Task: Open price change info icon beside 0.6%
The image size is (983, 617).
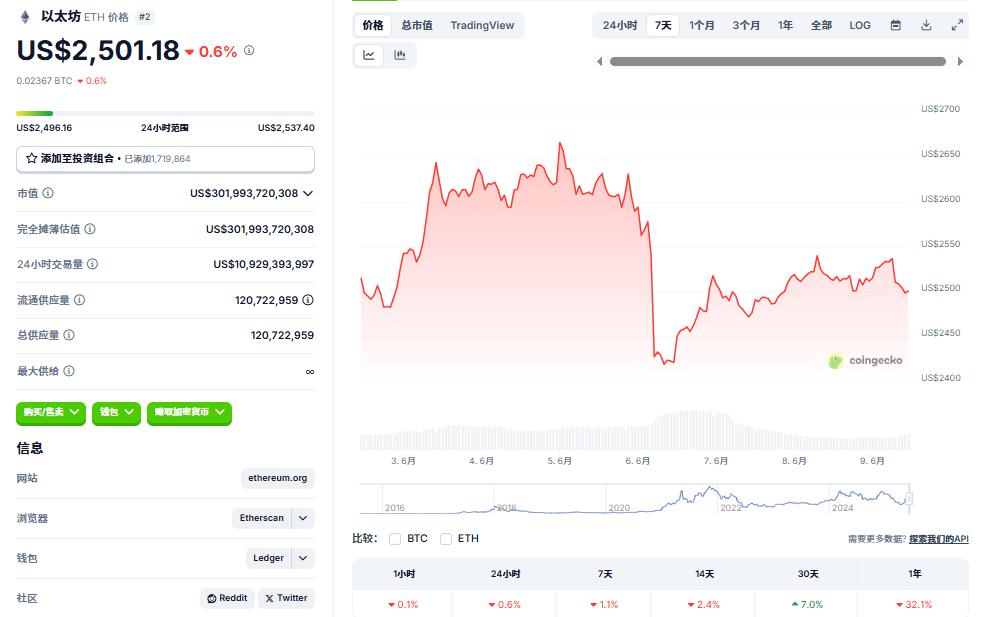Action: click(x=249, y=50)
